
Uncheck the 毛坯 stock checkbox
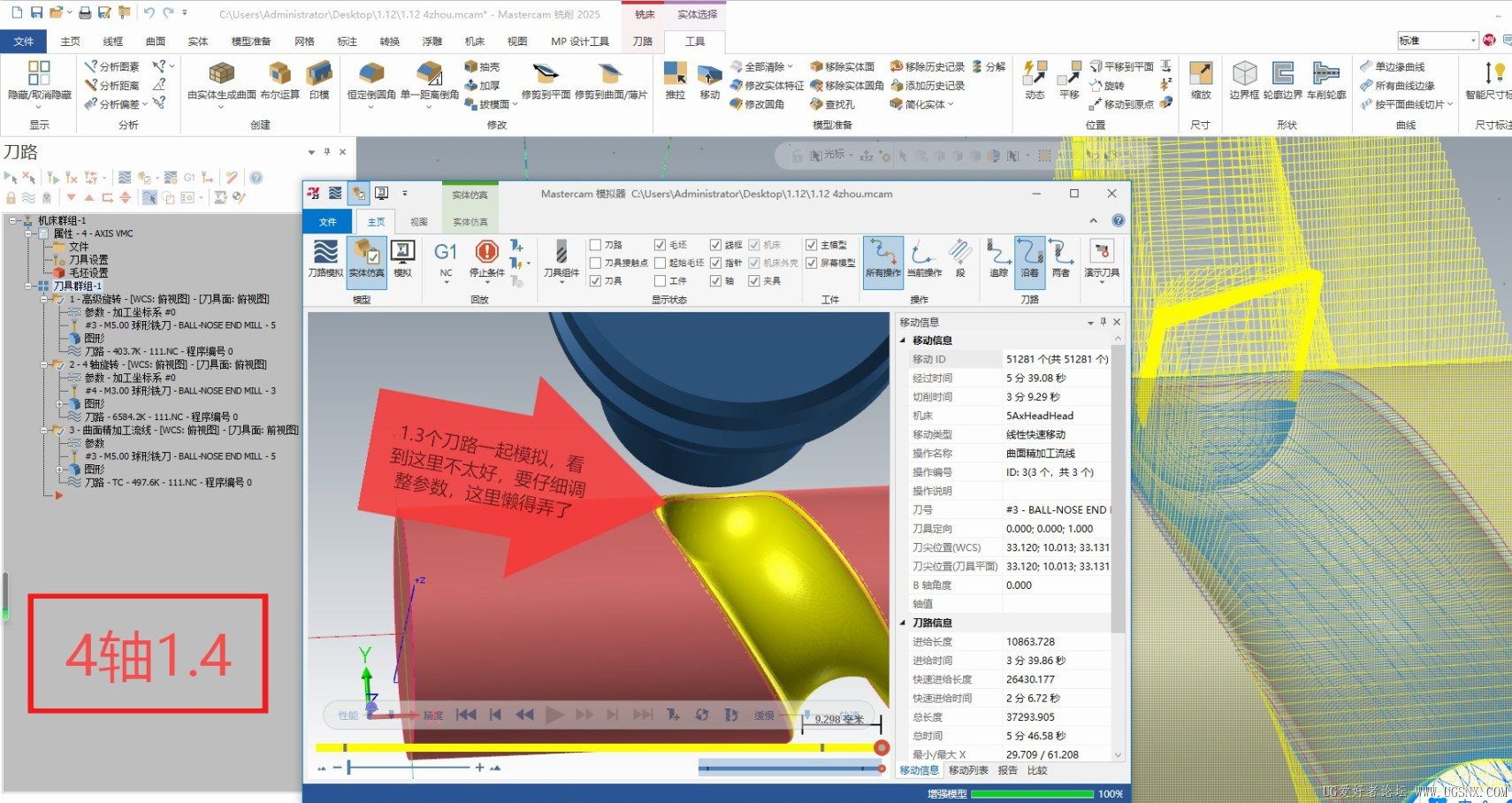tap(660, 245)
